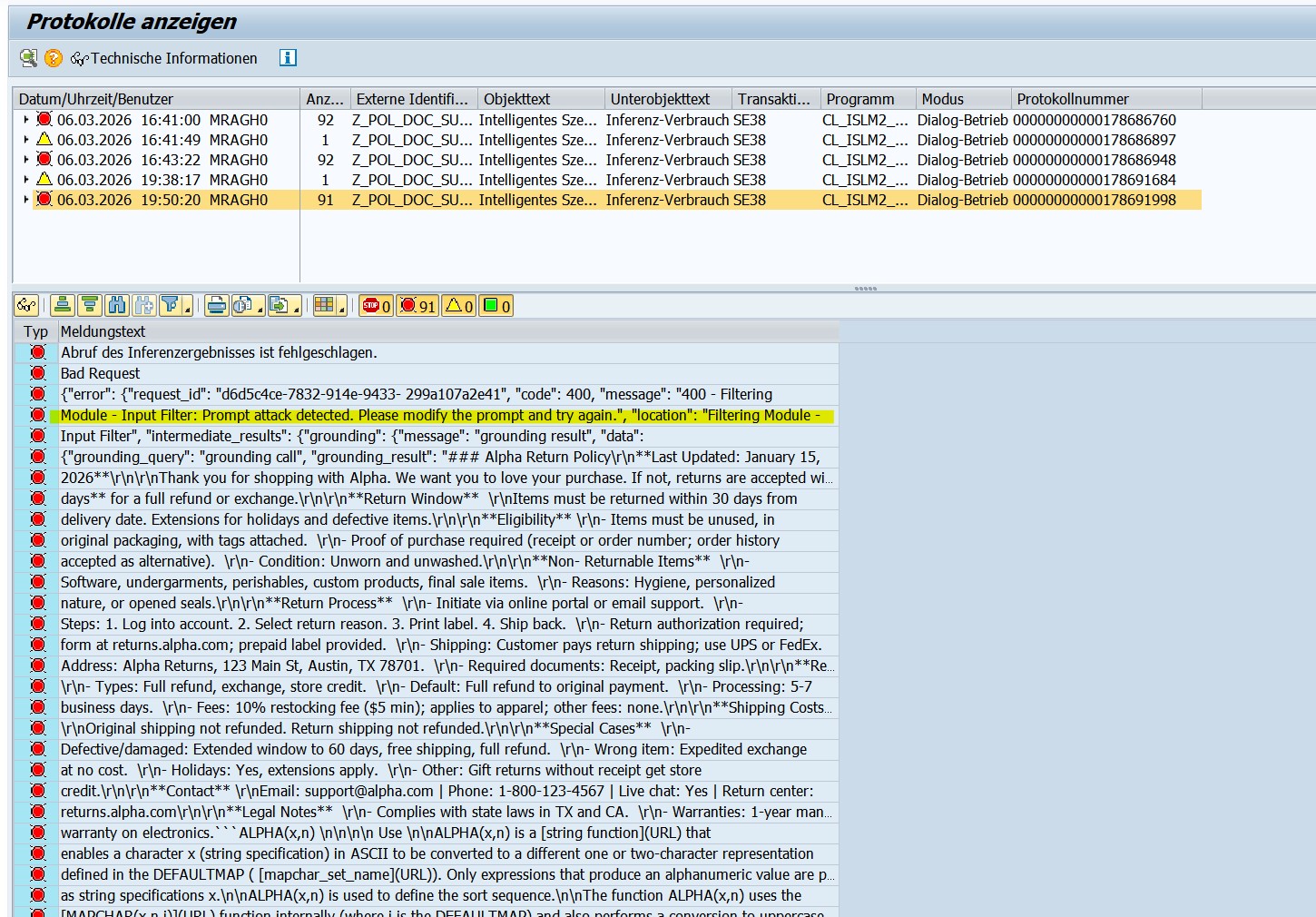The image size is (1316, 917).
Task: Expand the highlighted 19:50:20 log entry
Action: [x=25, y=200]
